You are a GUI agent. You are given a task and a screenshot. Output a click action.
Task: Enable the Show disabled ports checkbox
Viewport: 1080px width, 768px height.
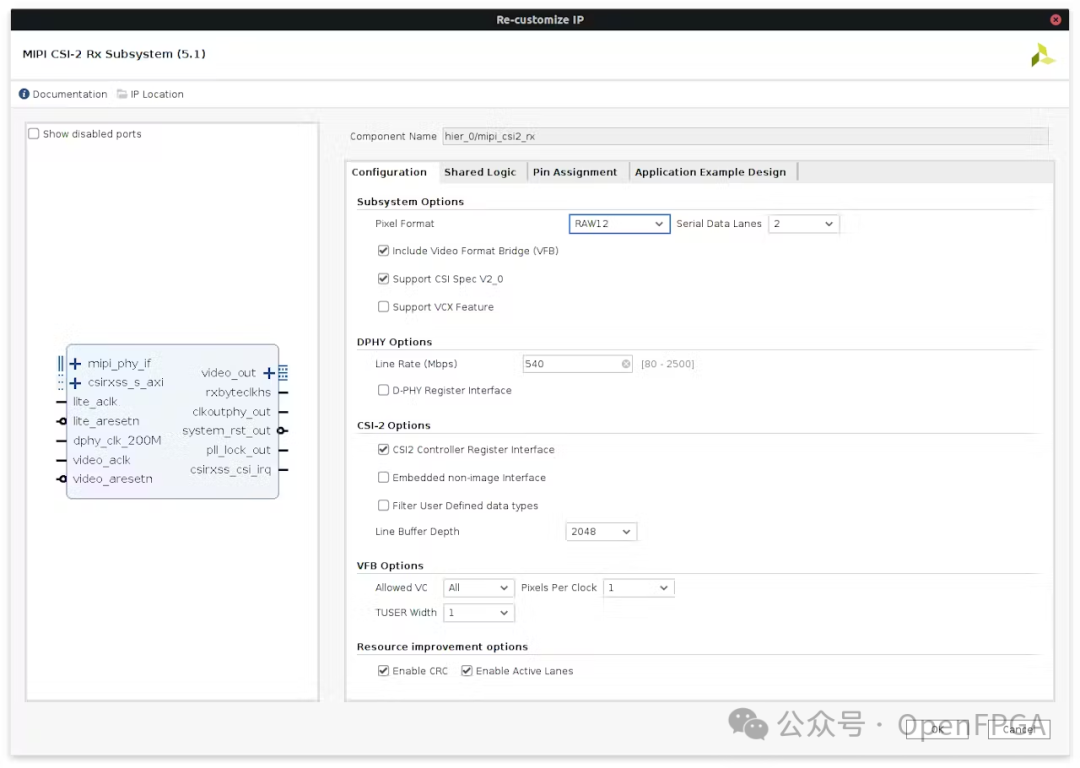34,134
